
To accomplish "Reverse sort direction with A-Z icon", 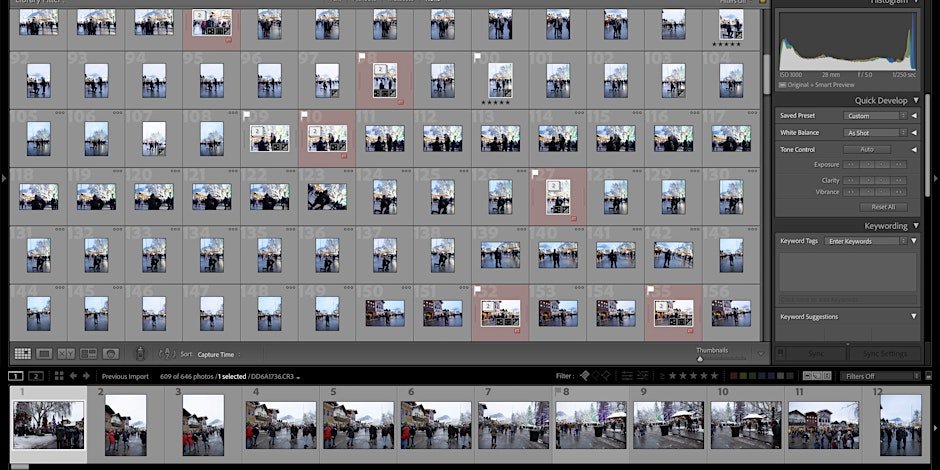I will click(167, 354).
